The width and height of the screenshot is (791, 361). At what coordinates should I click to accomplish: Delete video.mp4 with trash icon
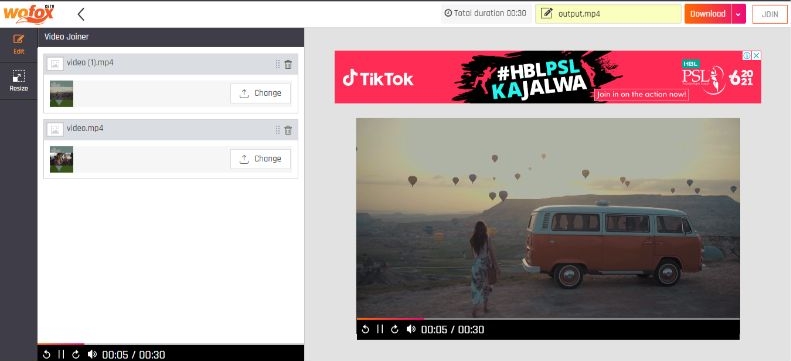[x=288, y=130]
